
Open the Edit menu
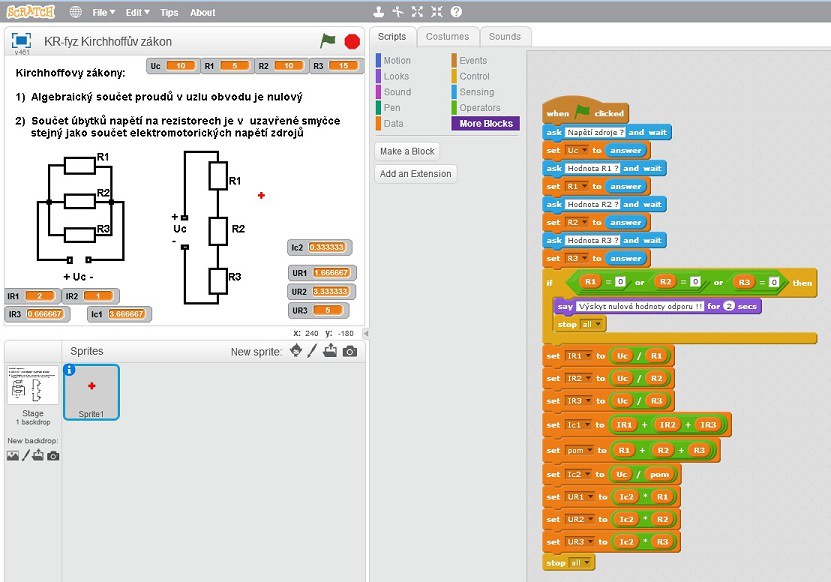click(137, 12)
